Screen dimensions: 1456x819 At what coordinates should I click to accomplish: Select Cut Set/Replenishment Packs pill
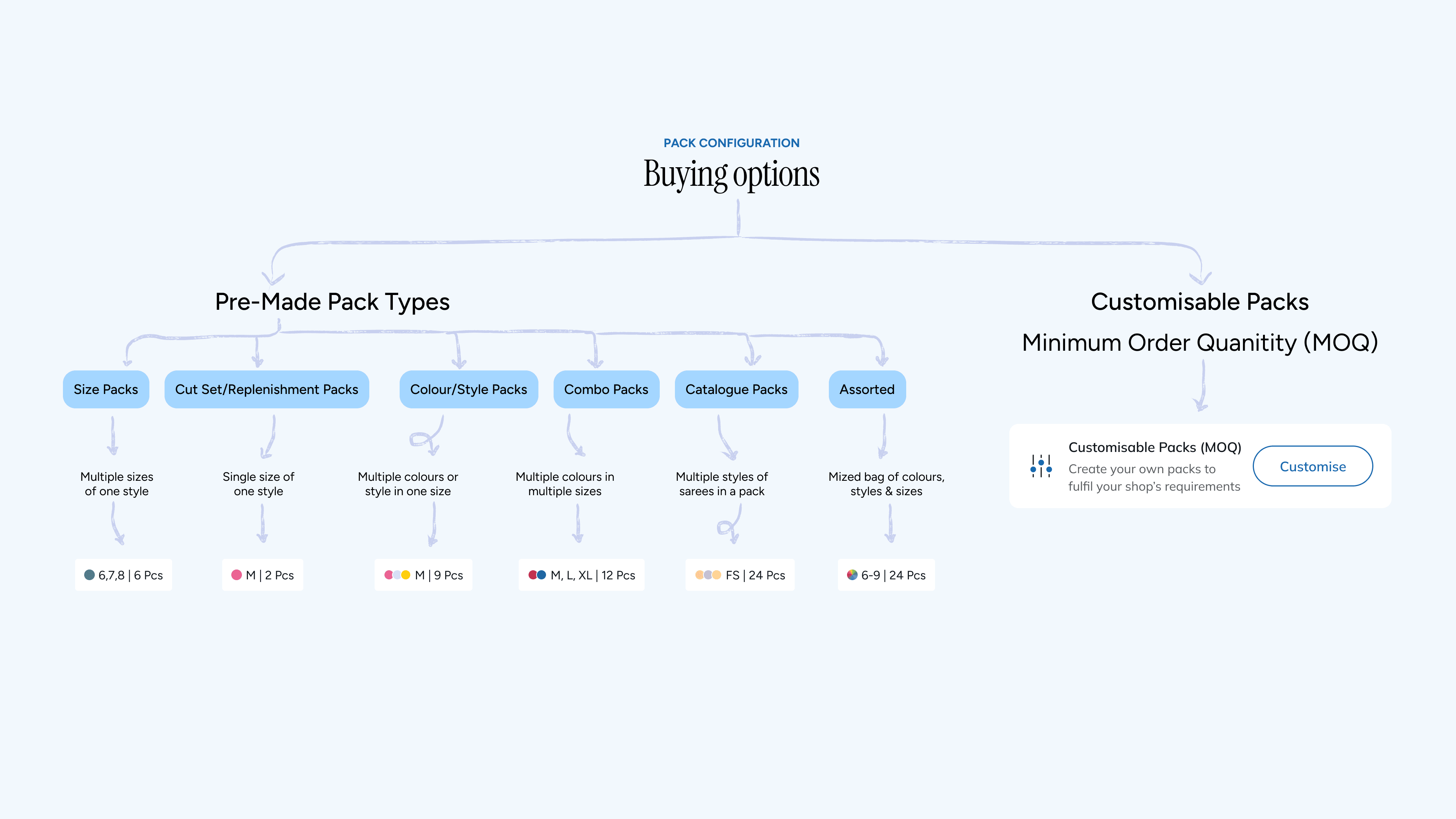click(266, 389)
